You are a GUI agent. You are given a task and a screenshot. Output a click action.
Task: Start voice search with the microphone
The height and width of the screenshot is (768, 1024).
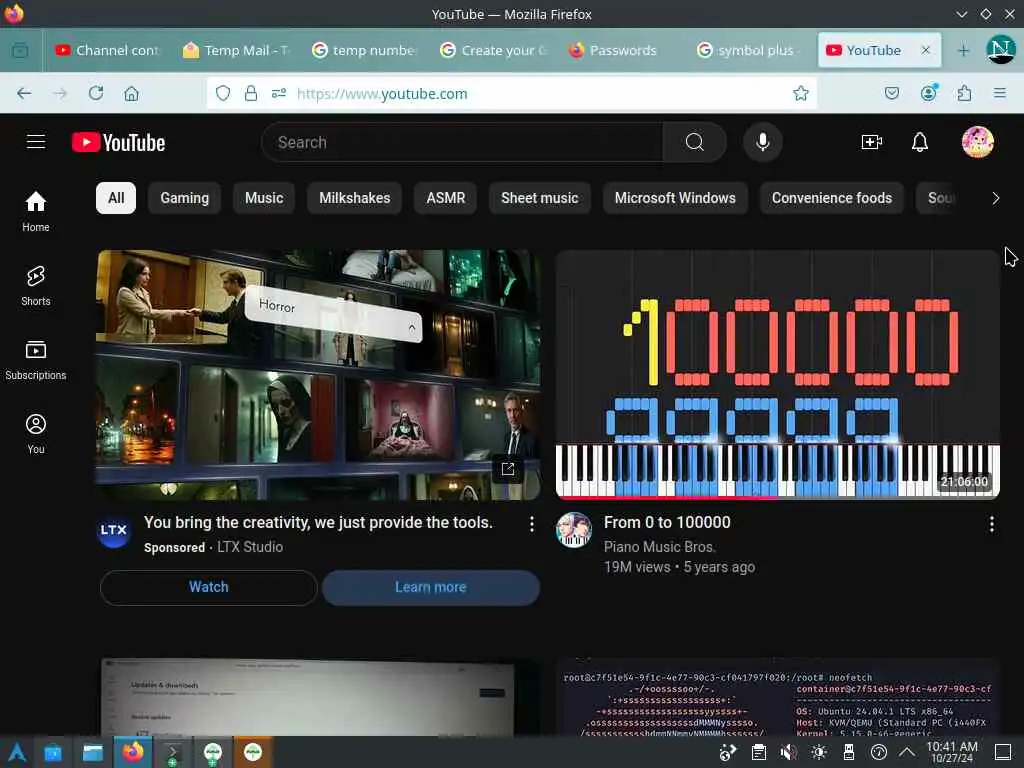tap(762, 142)
